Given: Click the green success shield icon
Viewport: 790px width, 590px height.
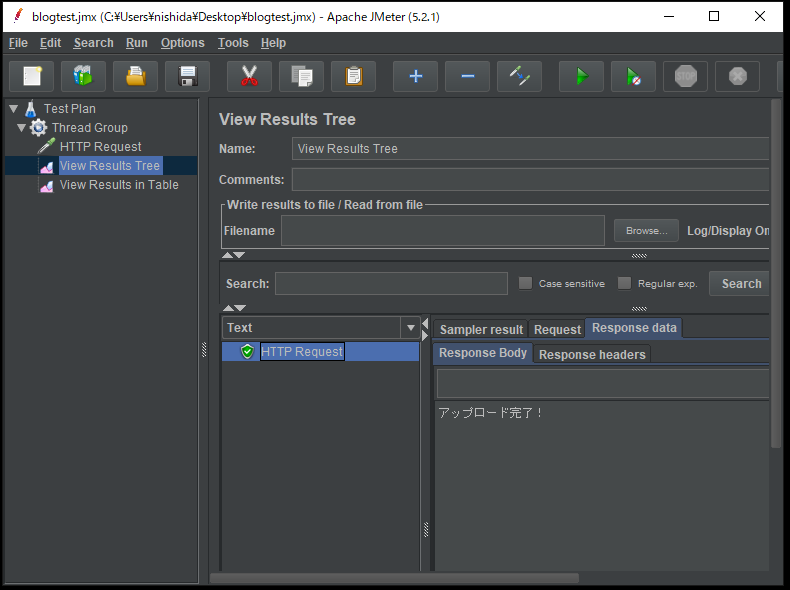Looking at the screenshot, I should coord(247,351).
